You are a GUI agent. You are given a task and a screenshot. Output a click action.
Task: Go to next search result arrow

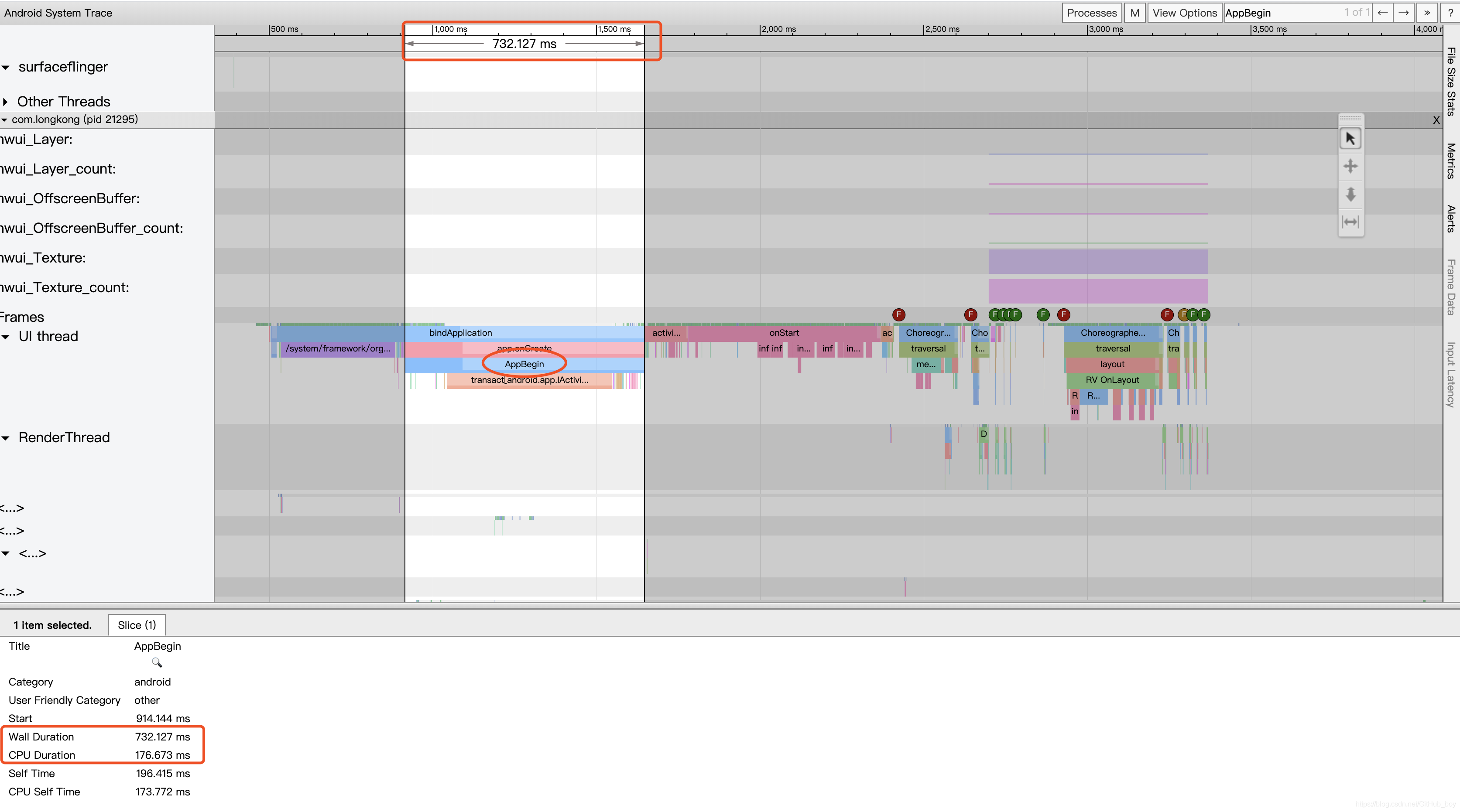point(1403,13)
